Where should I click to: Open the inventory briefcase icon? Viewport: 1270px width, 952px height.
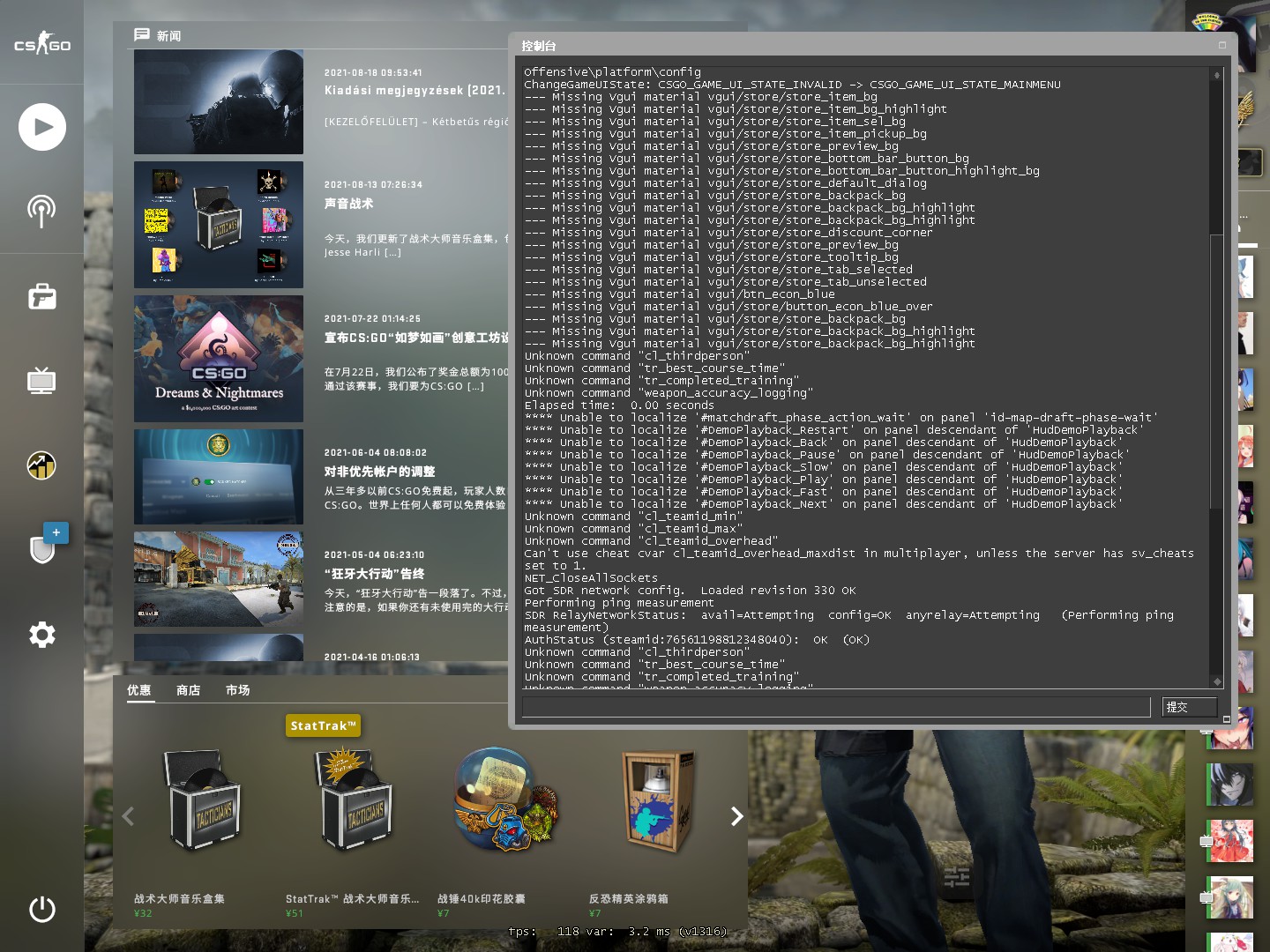pos(42,296)
